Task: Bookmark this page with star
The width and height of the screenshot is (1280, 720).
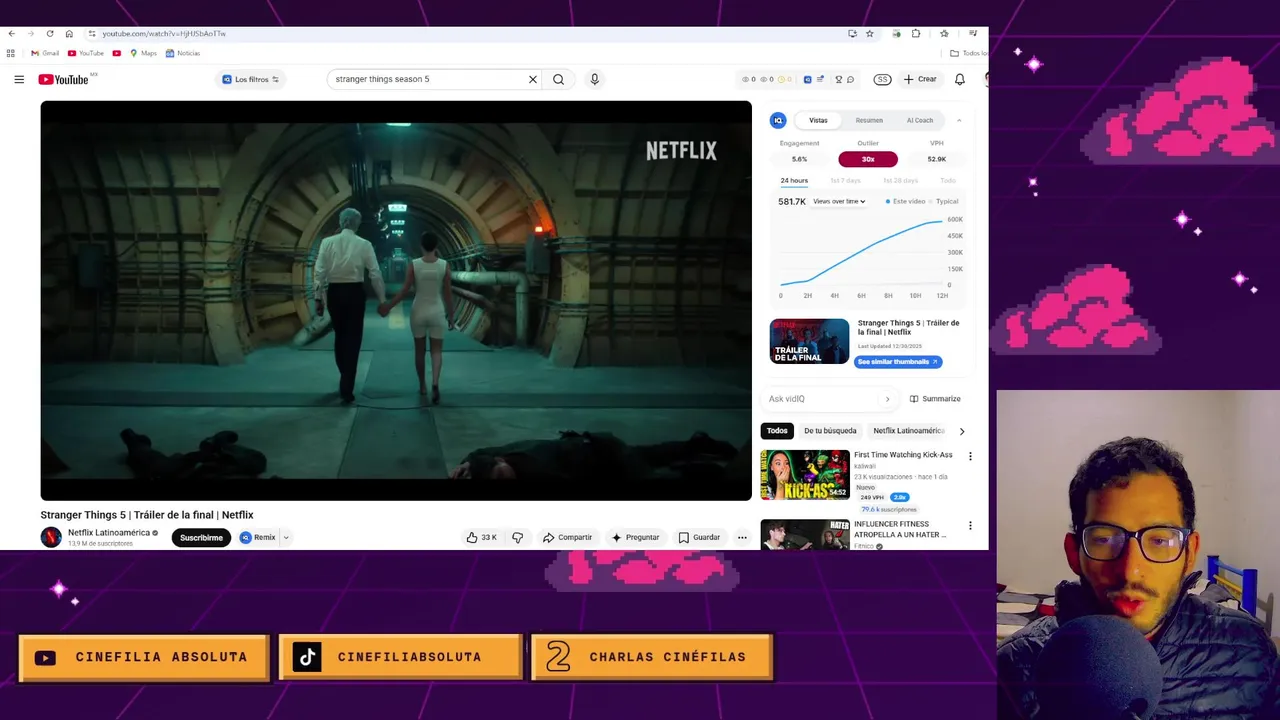Action: point(870,33)
